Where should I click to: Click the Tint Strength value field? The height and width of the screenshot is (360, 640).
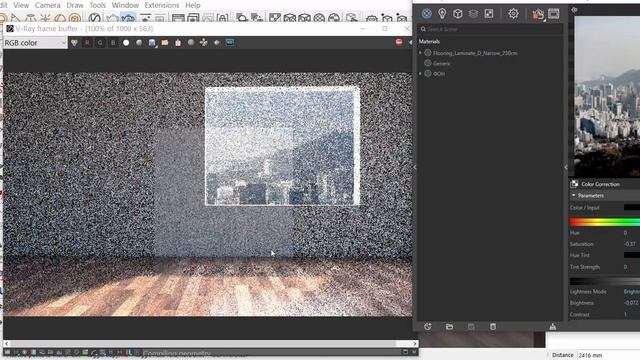tap(631, 267)
